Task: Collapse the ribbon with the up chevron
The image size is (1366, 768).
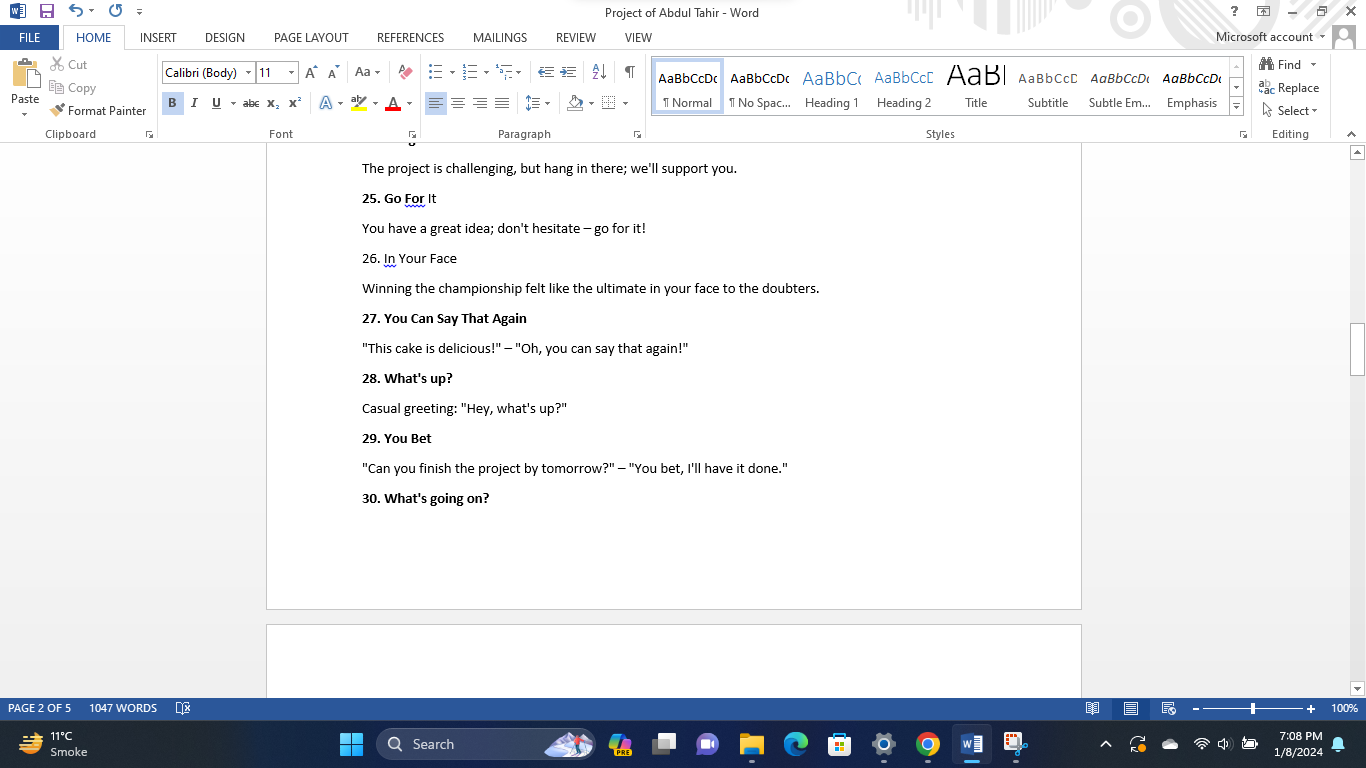Action: click(1351, 134)
